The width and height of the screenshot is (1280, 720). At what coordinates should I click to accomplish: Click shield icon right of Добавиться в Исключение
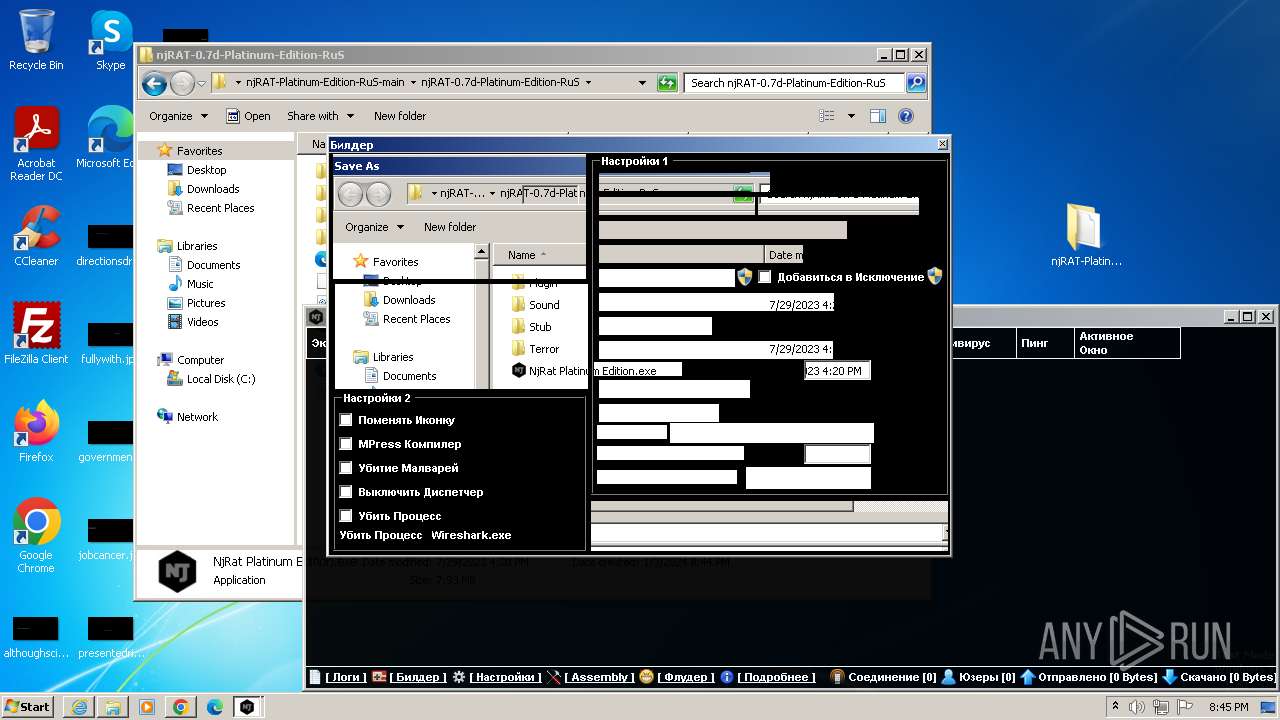(x=935, y=276)
